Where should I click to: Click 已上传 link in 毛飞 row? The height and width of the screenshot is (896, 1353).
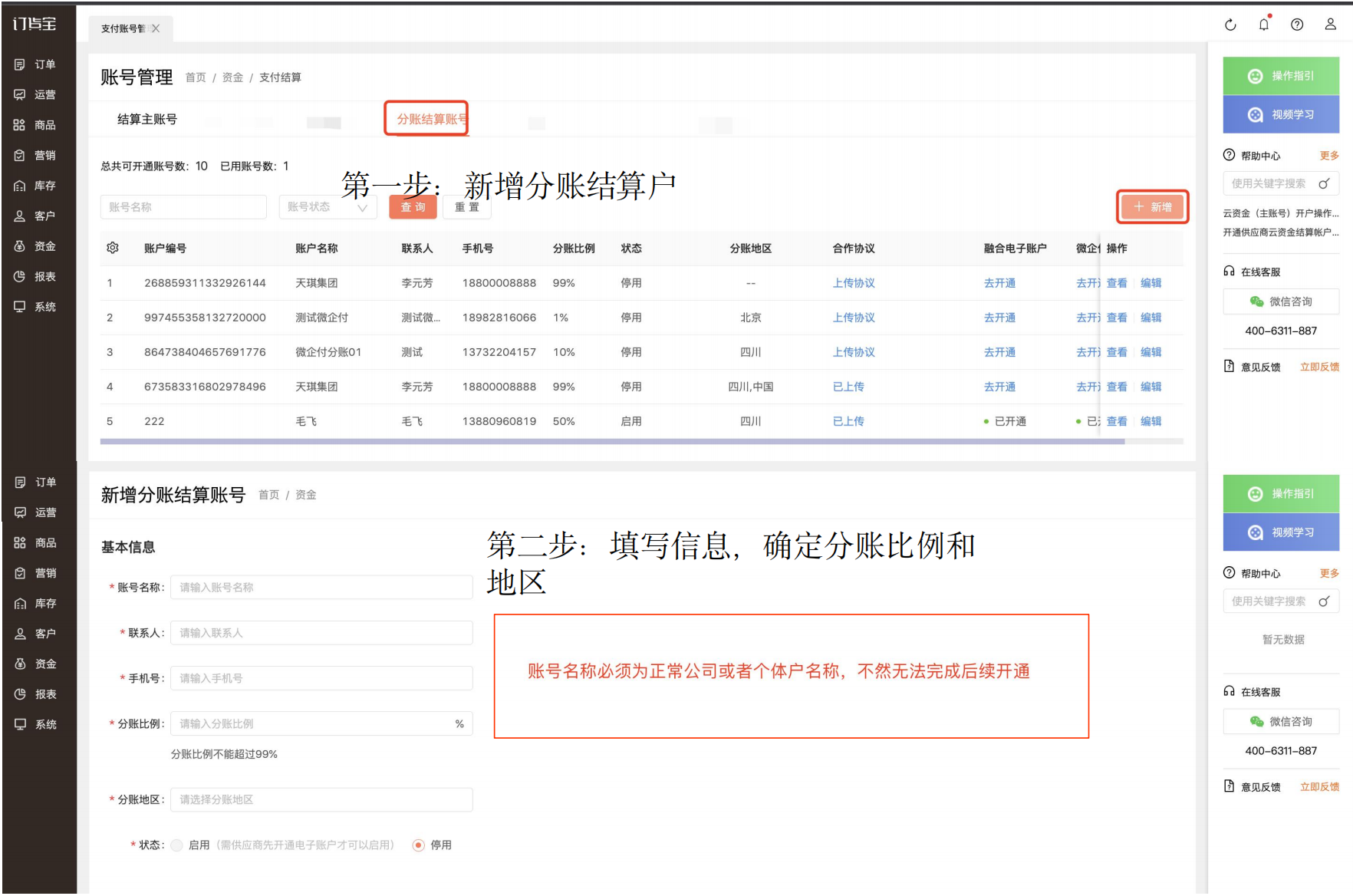[848, 421]
